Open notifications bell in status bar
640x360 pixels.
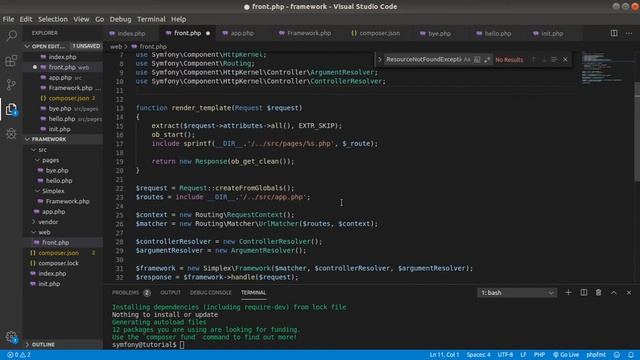(x=631, y=355)
